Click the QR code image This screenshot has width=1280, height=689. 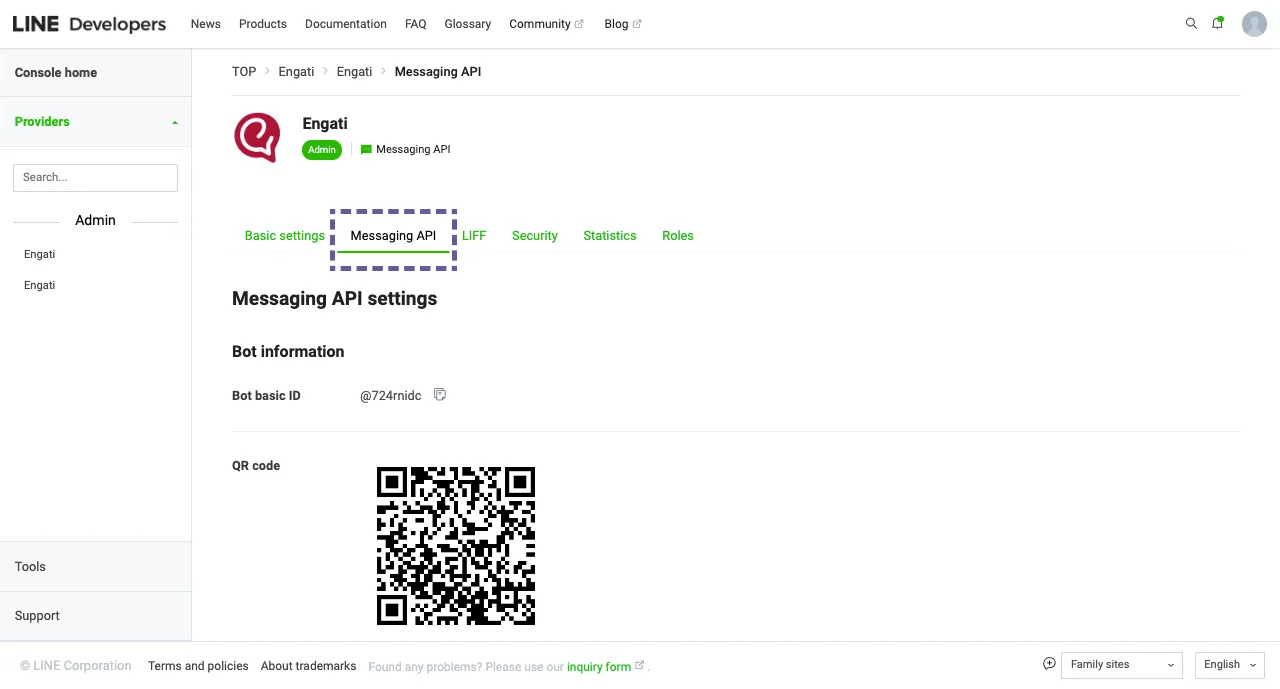pos(456,546)
